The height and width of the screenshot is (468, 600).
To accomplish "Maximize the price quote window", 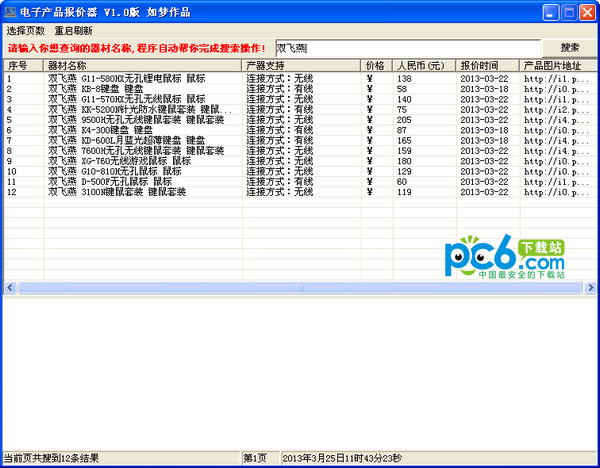I will 566,12.
